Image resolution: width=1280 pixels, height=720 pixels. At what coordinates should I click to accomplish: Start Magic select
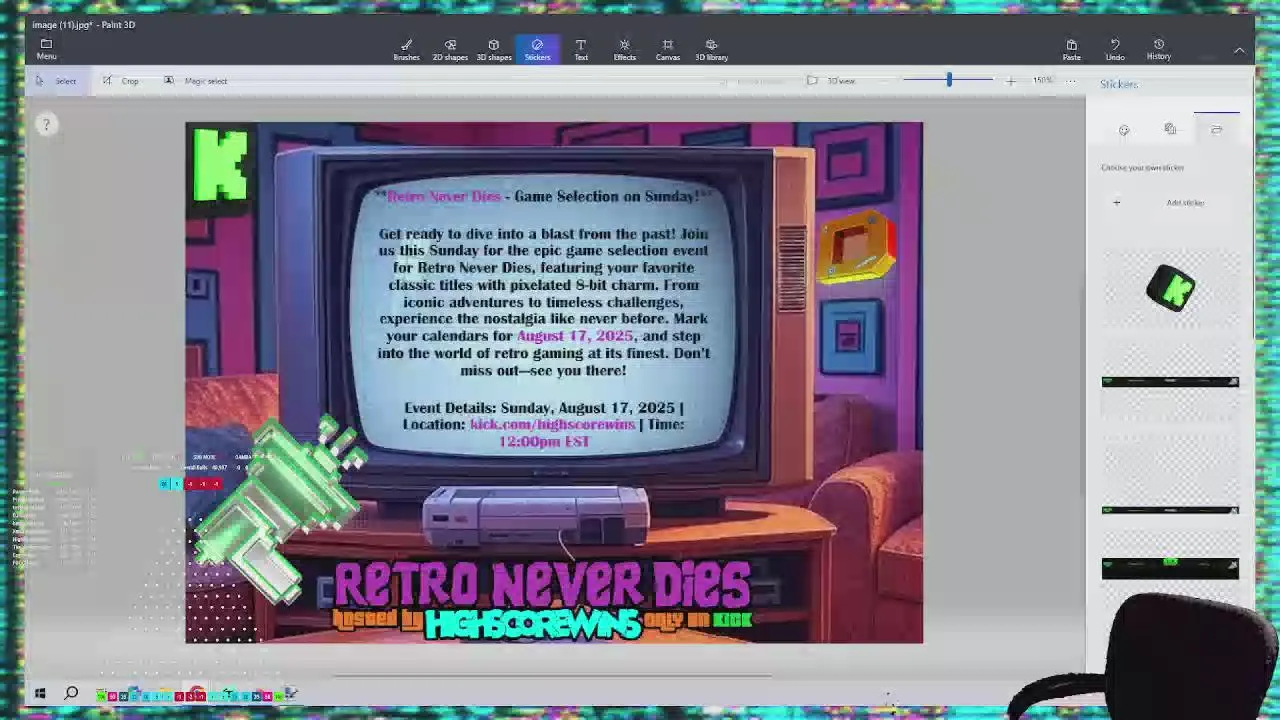coord(196,81)
